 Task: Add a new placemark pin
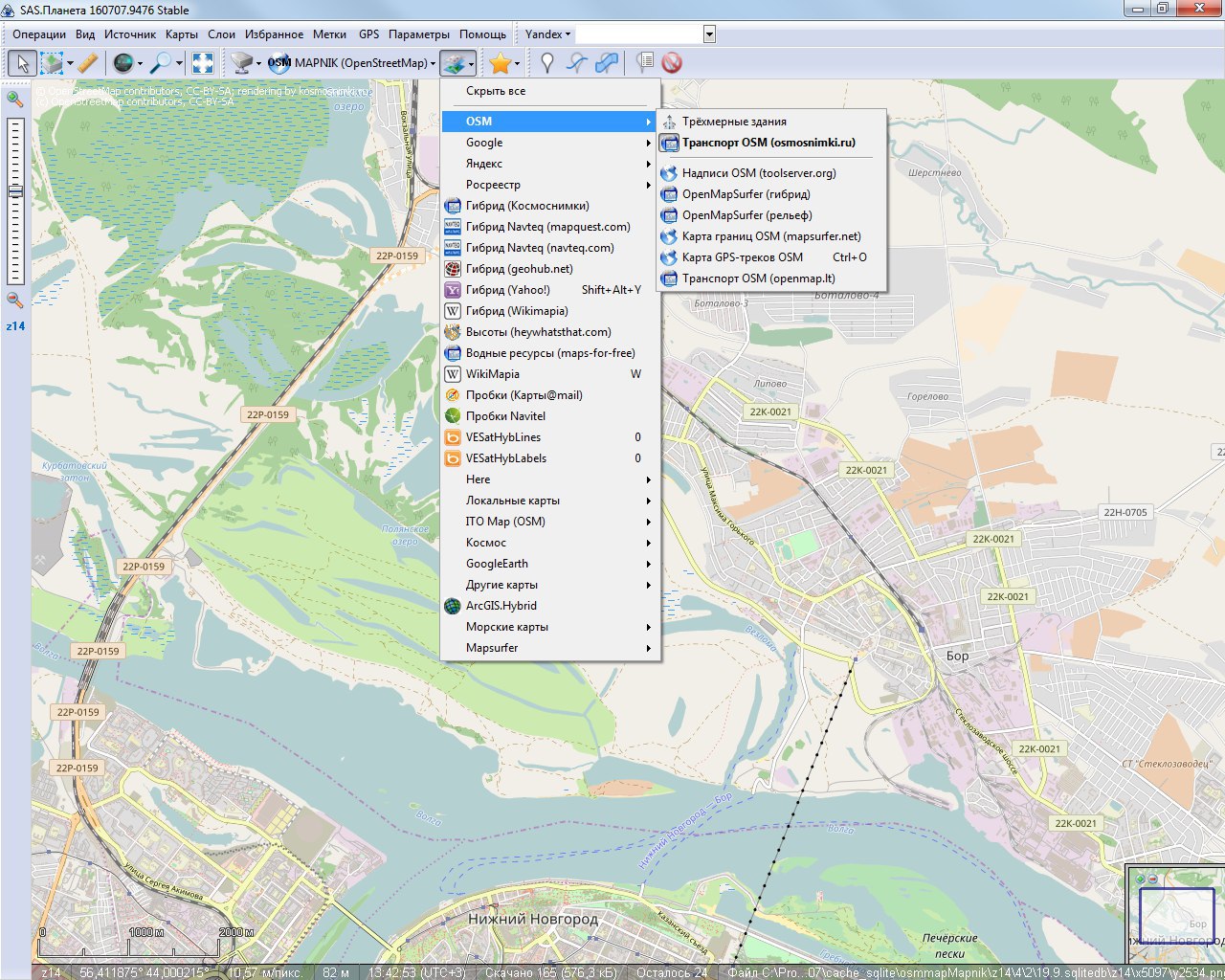[547, 63]
